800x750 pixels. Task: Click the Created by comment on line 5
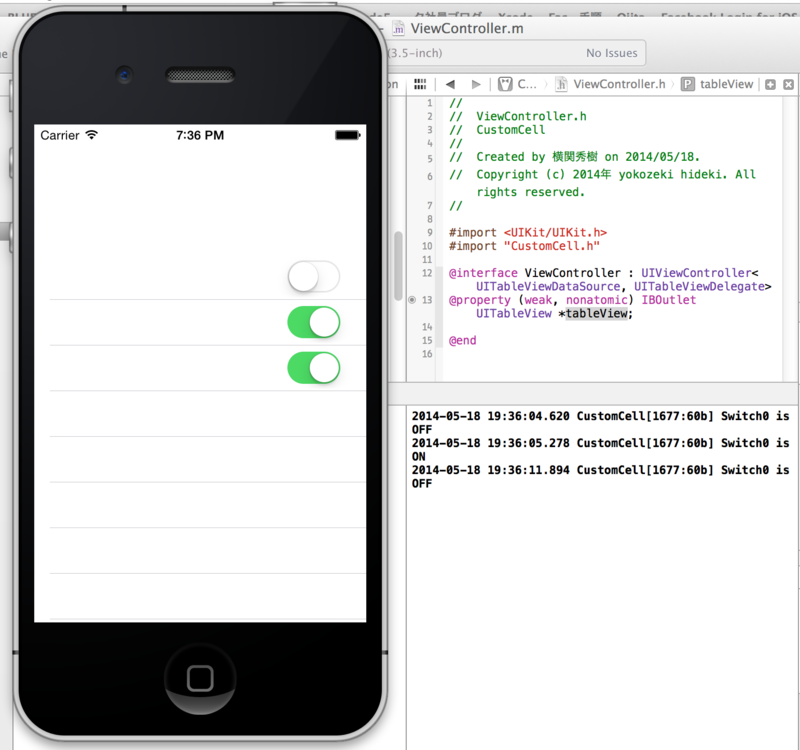[x=574, y=157]
